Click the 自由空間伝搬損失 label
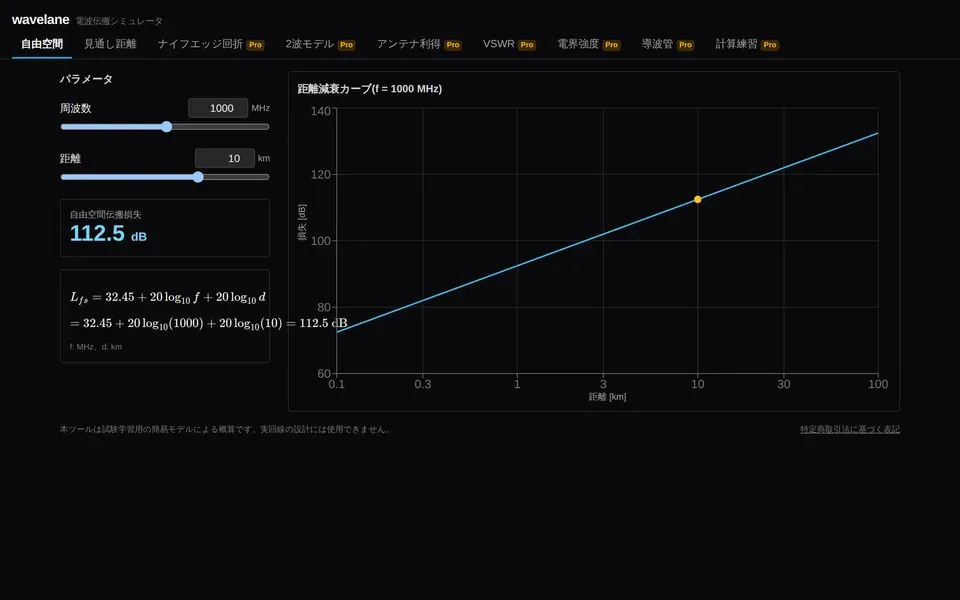 coord(106,214)
